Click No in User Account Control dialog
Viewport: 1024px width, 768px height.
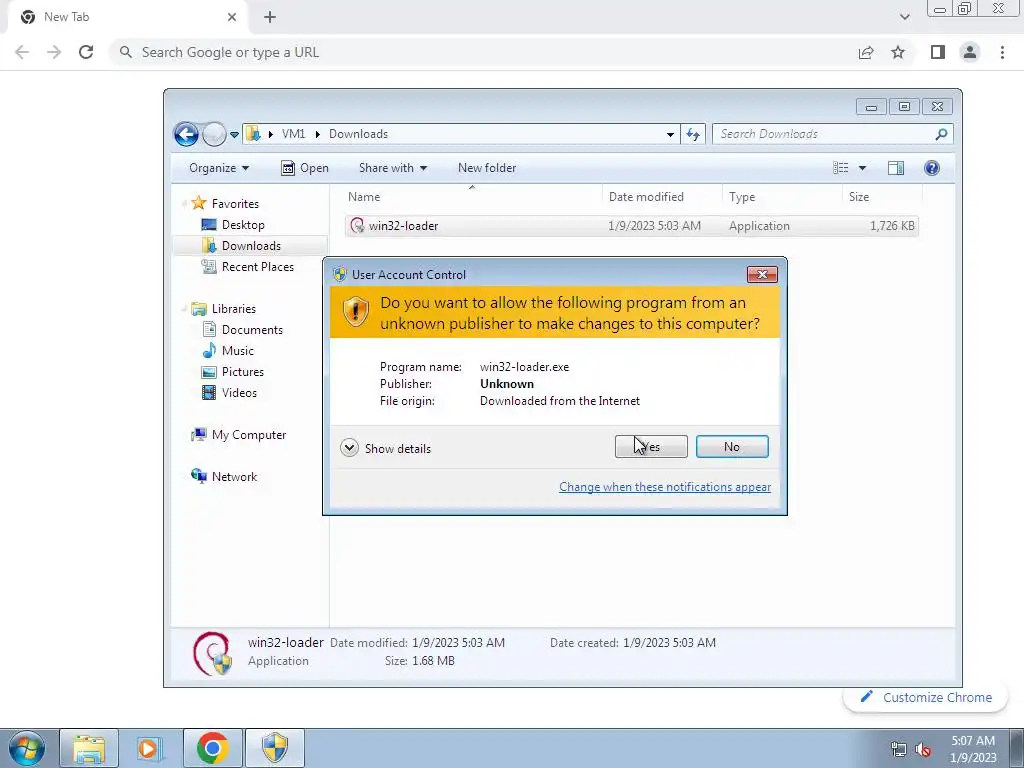(732, 447)
